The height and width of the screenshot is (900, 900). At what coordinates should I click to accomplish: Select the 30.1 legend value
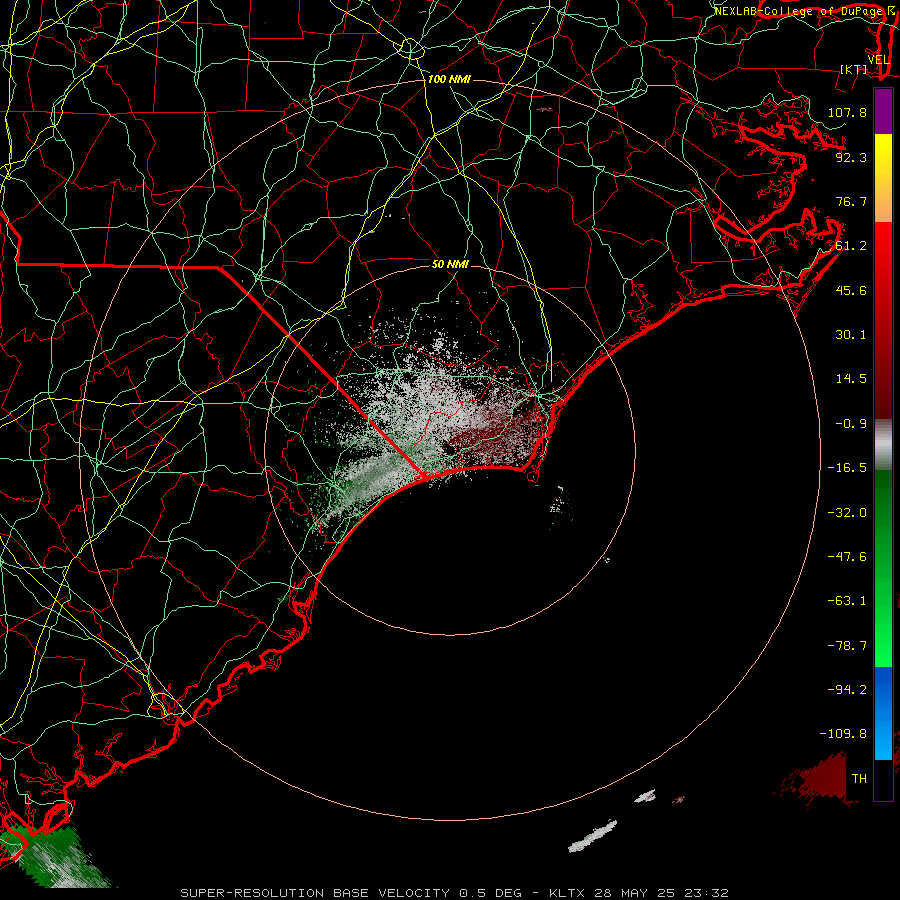coord(851,335)
